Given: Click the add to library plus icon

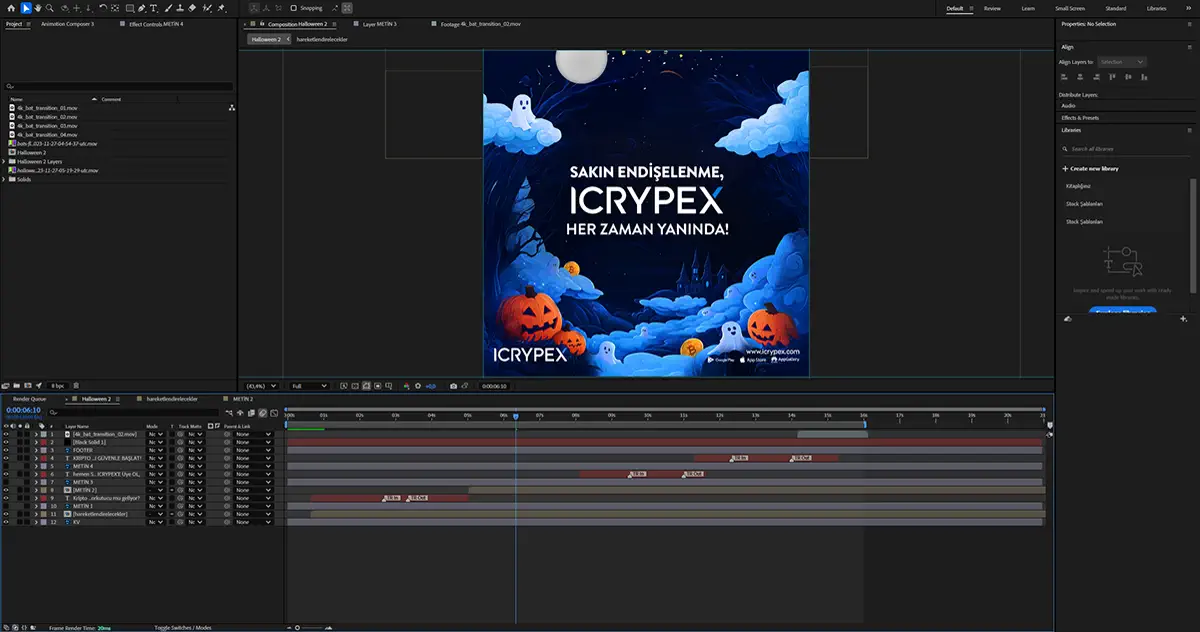Looking at the screenshot, I should (1184, 319).
